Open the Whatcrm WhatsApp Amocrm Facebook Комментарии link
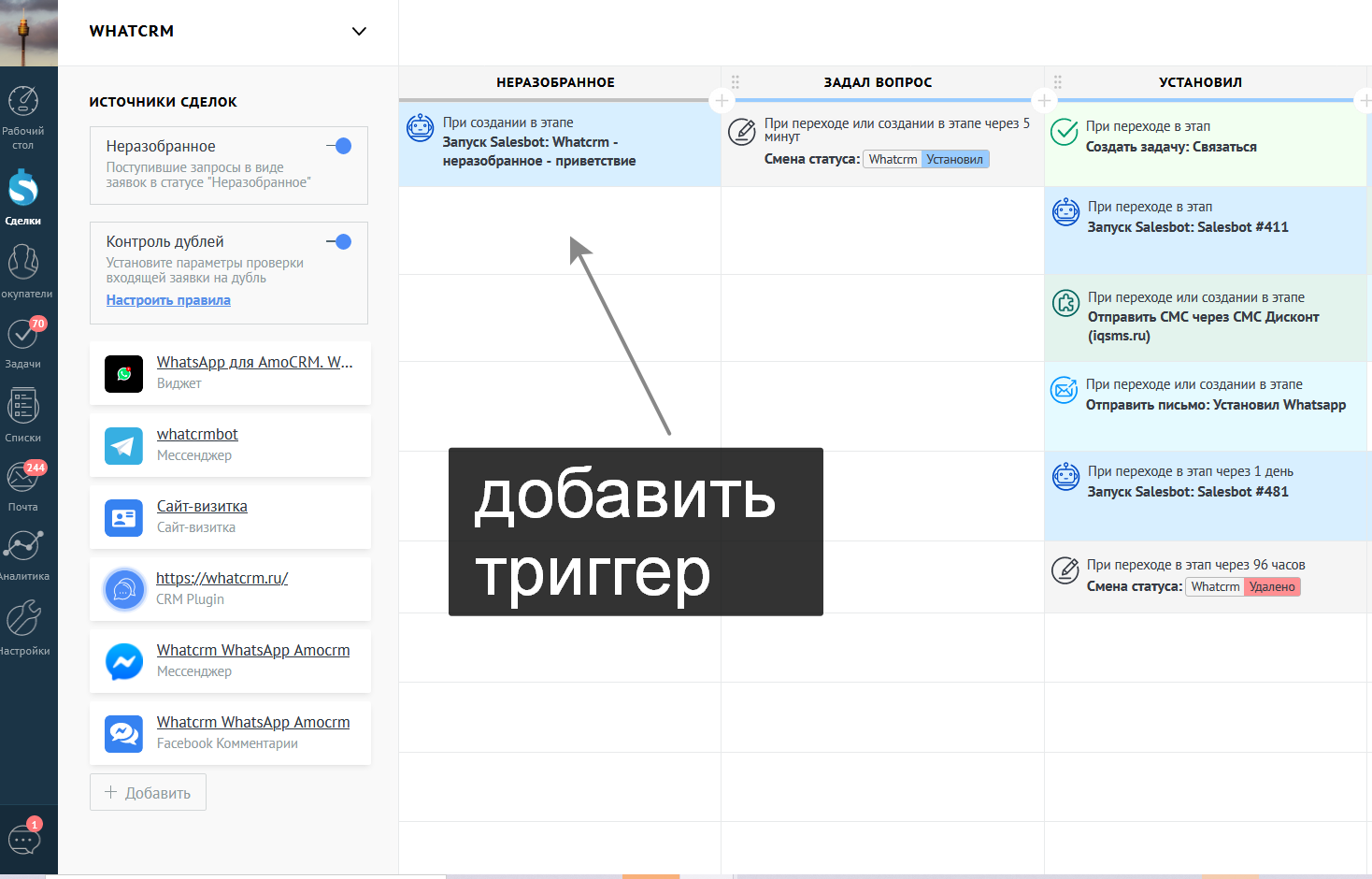The width and height of the screenshot is (1372, 879). 253,722
